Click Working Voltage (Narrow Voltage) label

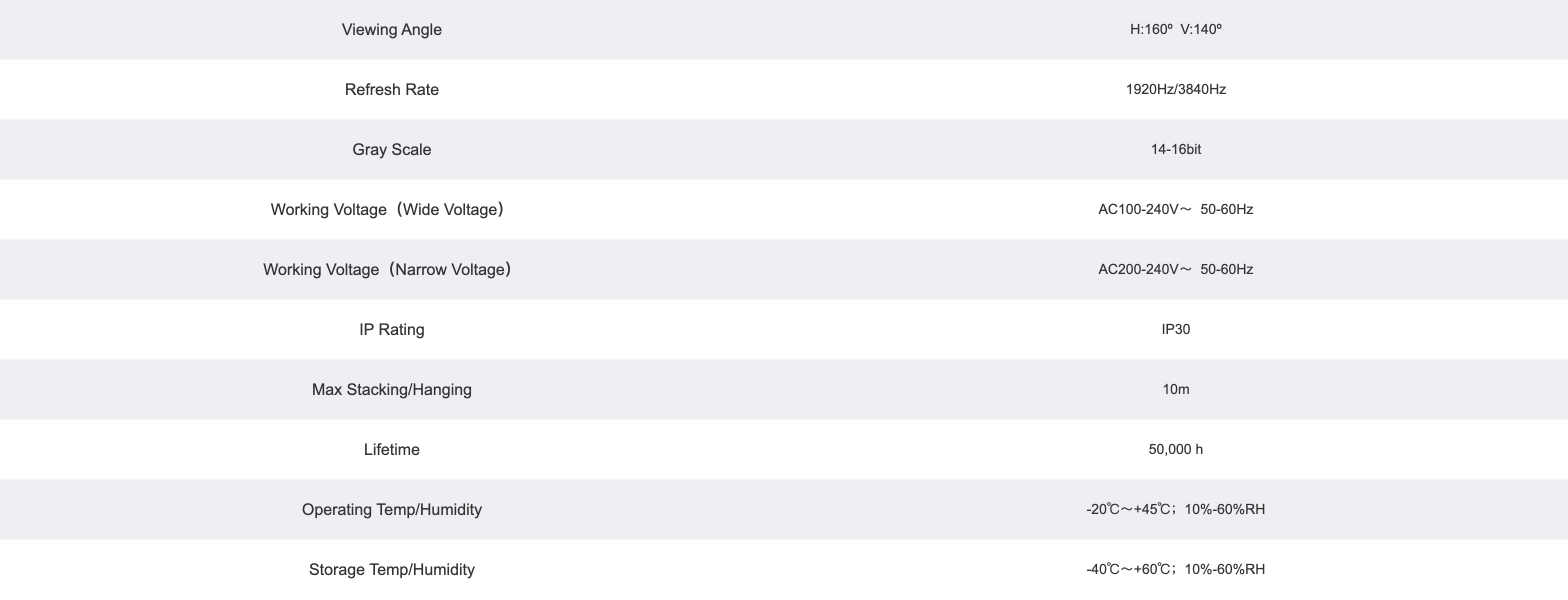point(387,269)
